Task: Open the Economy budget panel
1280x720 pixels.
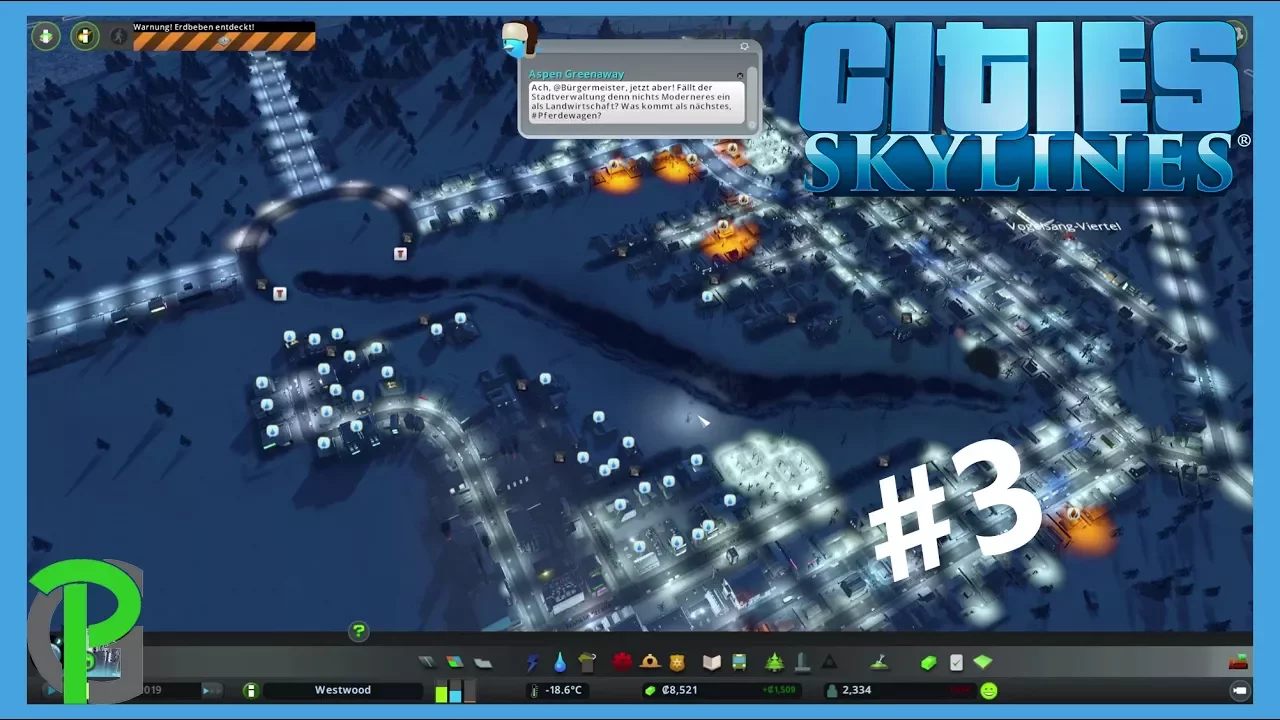Action: [928, 662]
